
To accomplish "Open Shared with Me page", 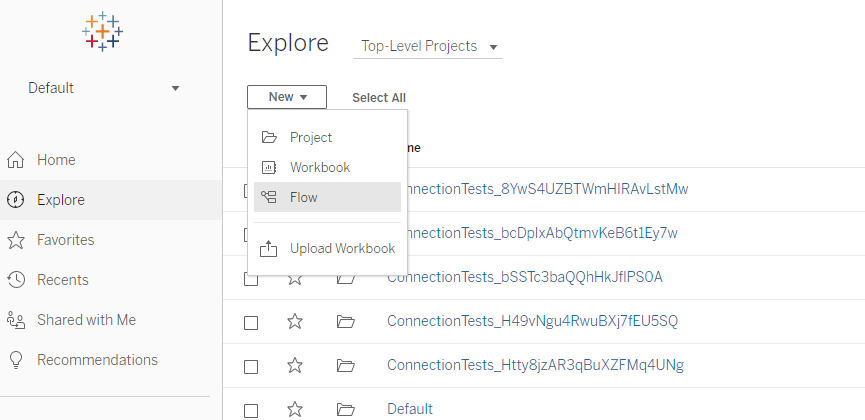I will (x=86, y=320).
